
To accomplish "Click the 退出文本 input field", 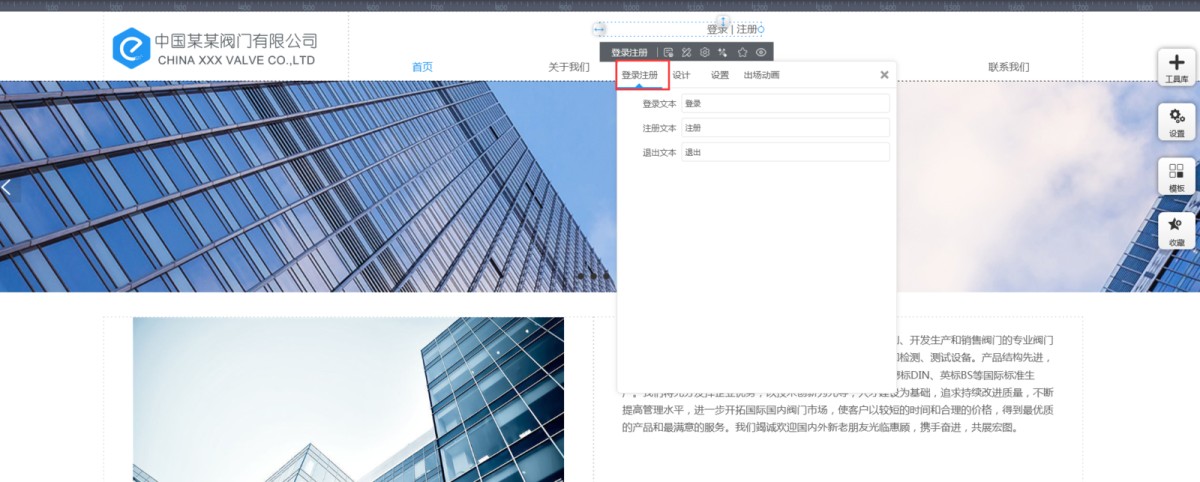I will pyautogui.click(x=785, y=152).
